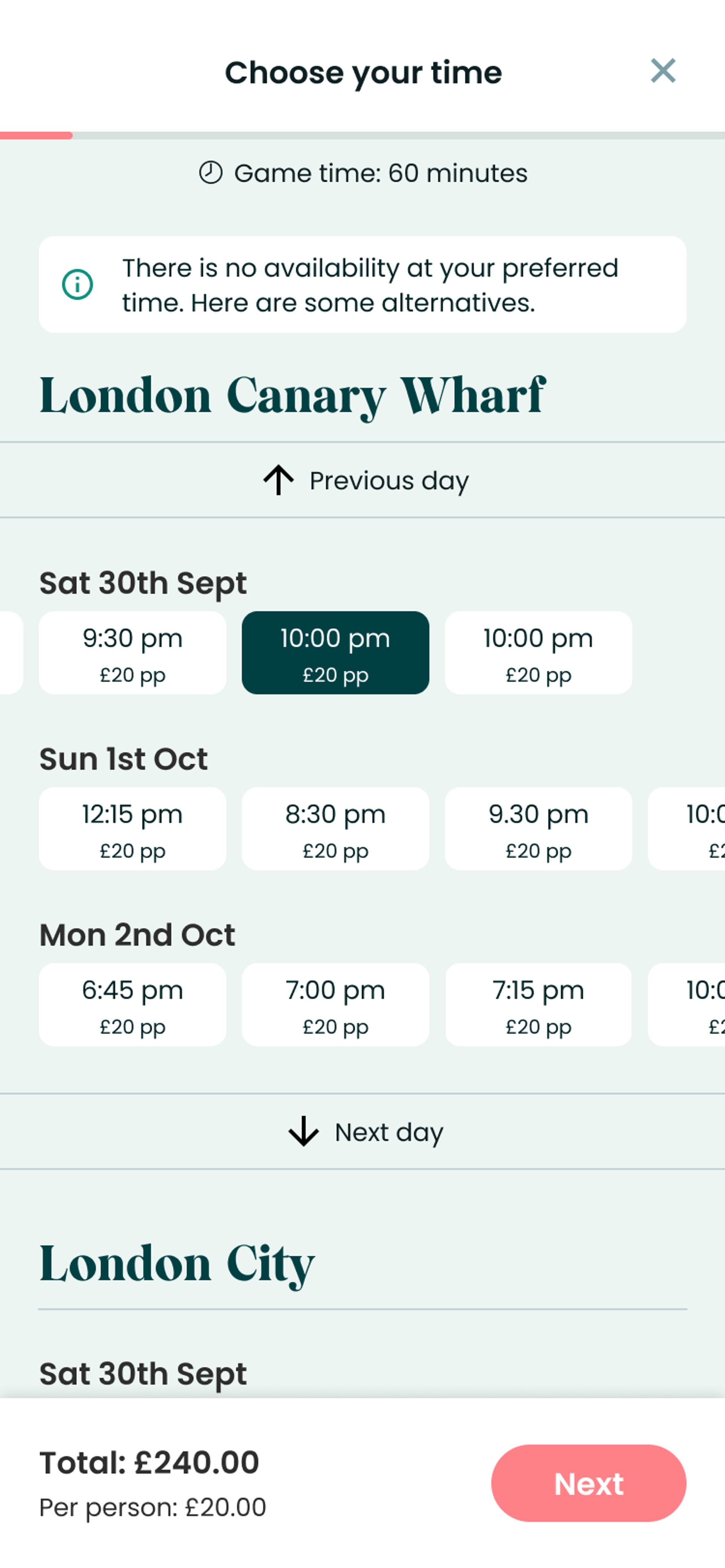Show the Previous day time slots
The image size is (725, 1568).
(x=389, y=481)
